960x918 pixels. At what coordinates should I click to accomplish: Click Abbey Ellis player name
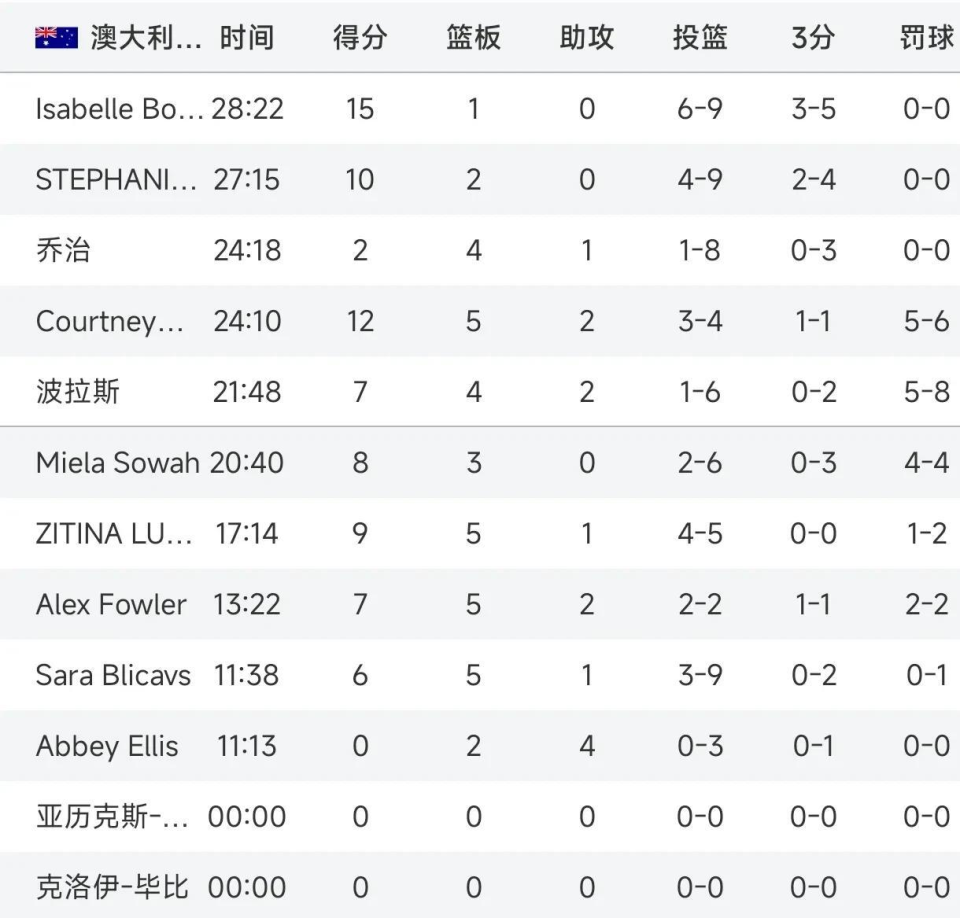(x=107, y=746)
